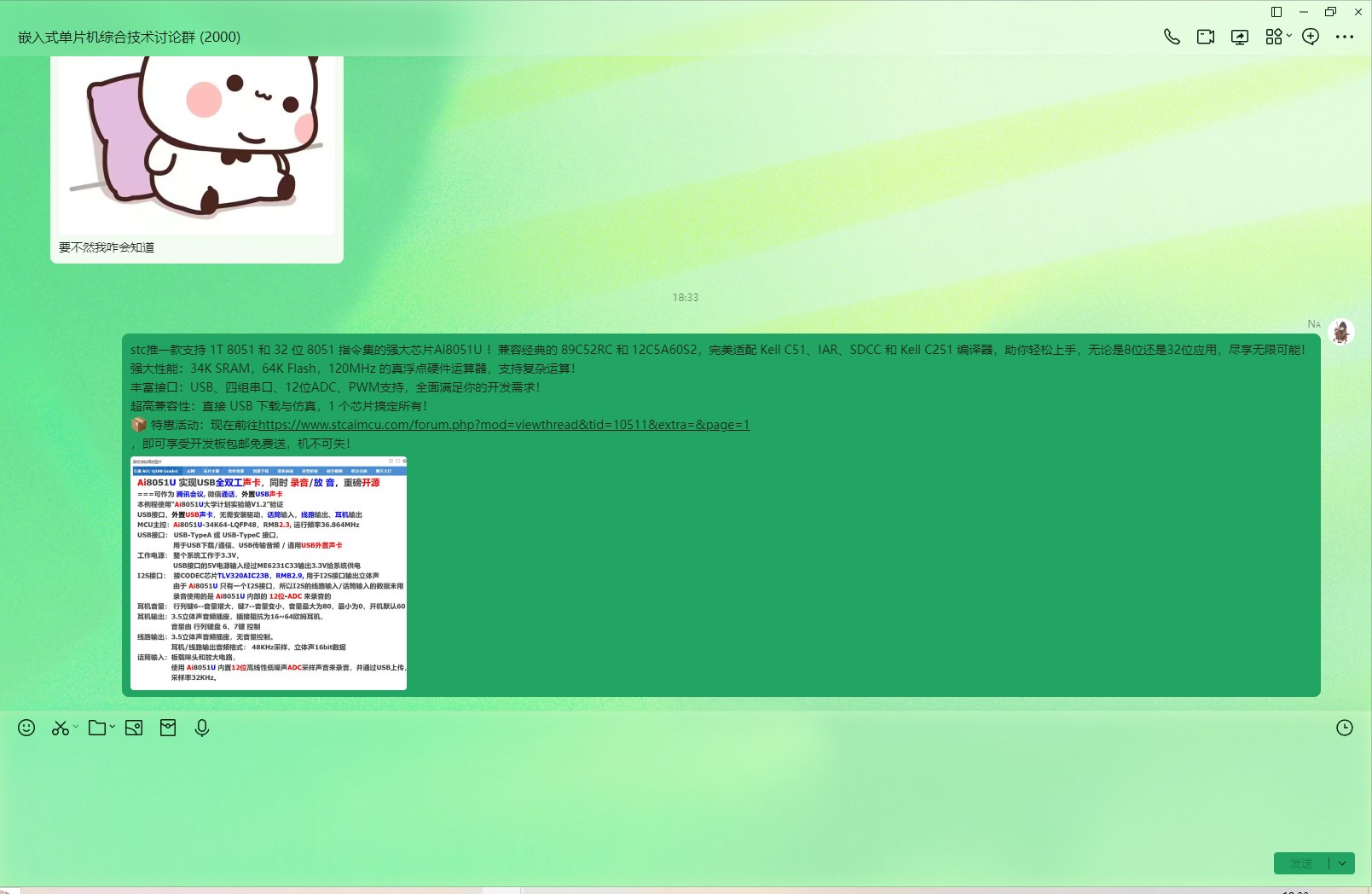
Task: Expand the file folder dropdown arrow
Action: 112,727
